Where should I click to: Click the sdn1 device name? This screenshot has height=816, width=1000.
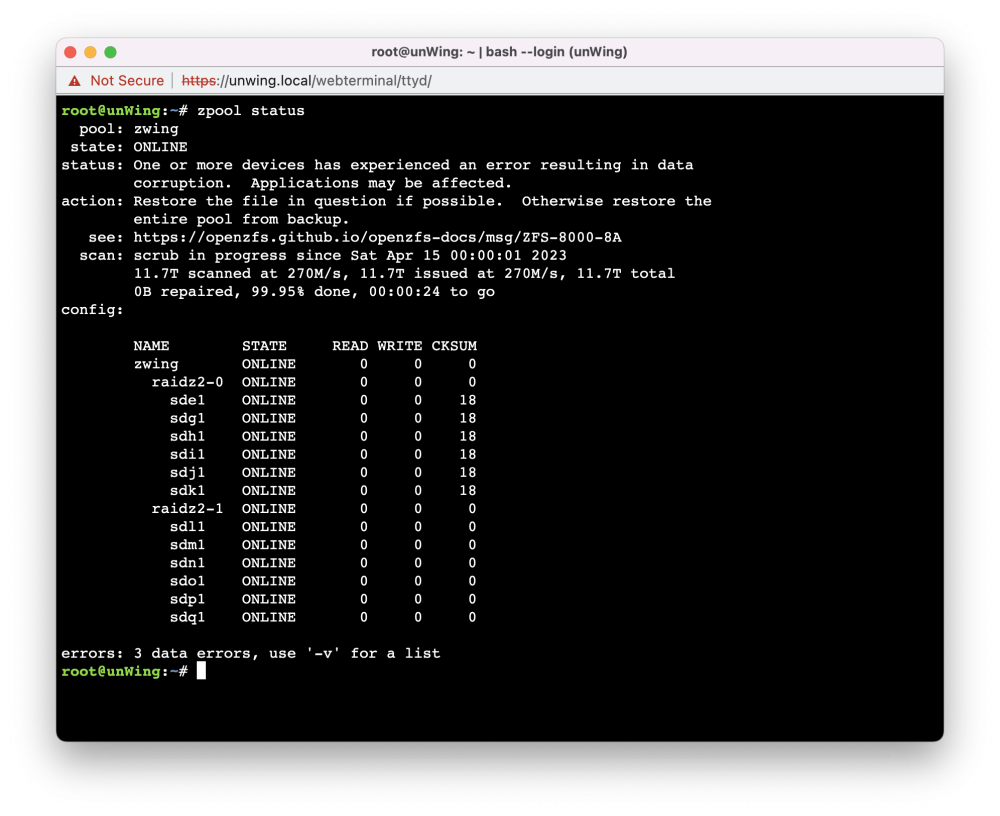[188, 563]
